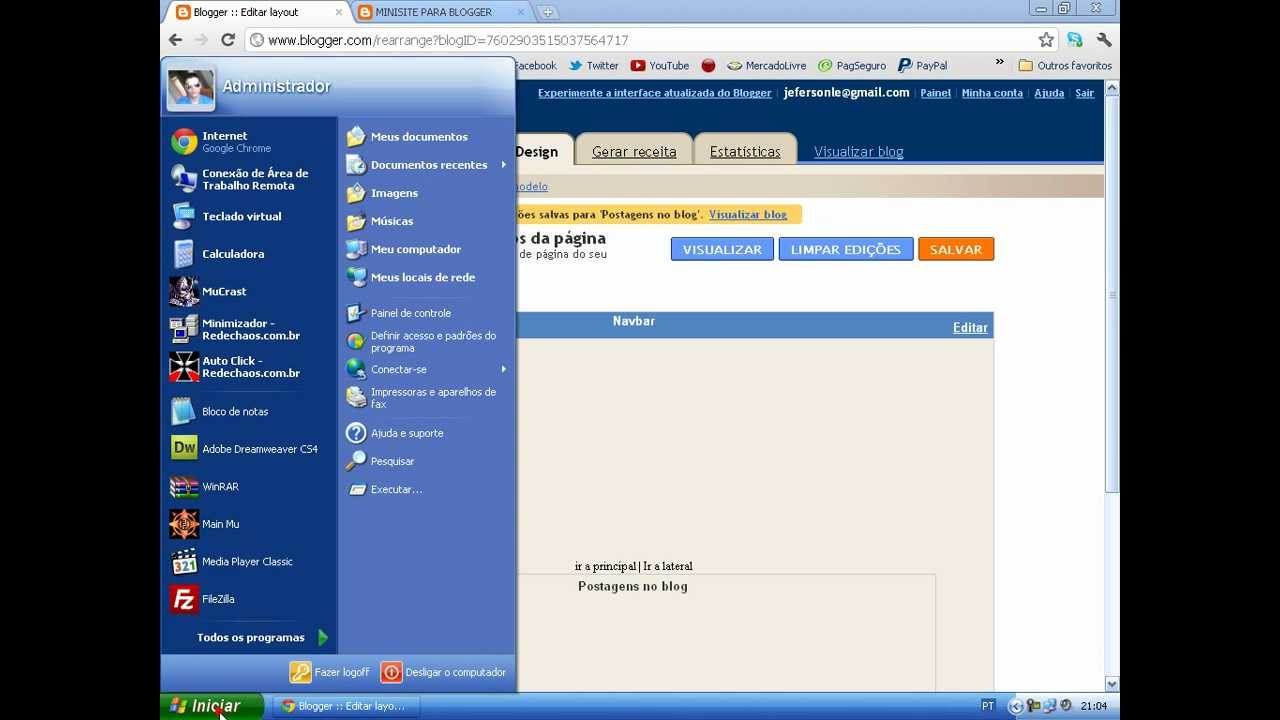Expand Documentos recentes submenu

[x=426, y=165]
